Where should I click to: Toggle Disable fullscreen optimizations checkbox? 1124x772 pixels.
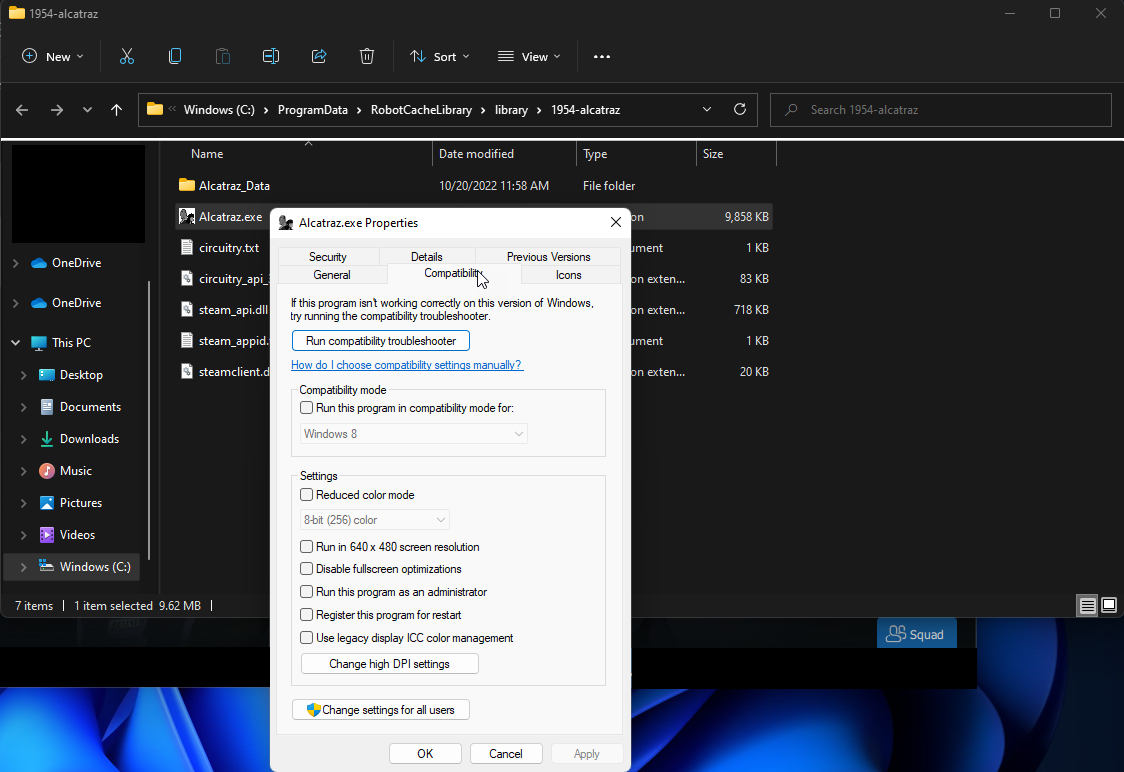pyautogui.click(x=307, y=569)
